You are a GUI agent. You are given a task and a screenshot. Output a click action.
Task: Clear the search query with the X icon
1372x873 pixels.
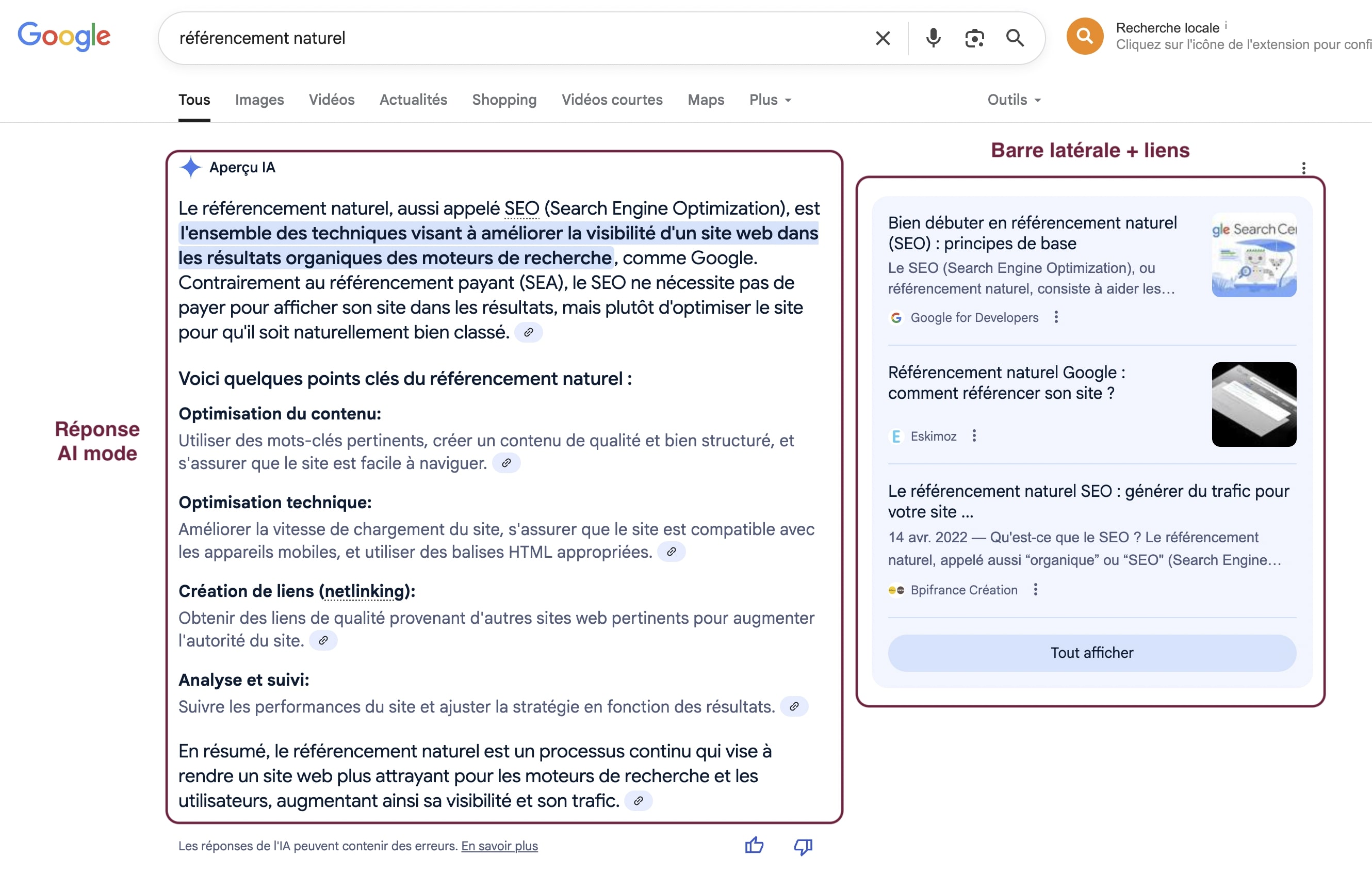click(x=883, y=38)
